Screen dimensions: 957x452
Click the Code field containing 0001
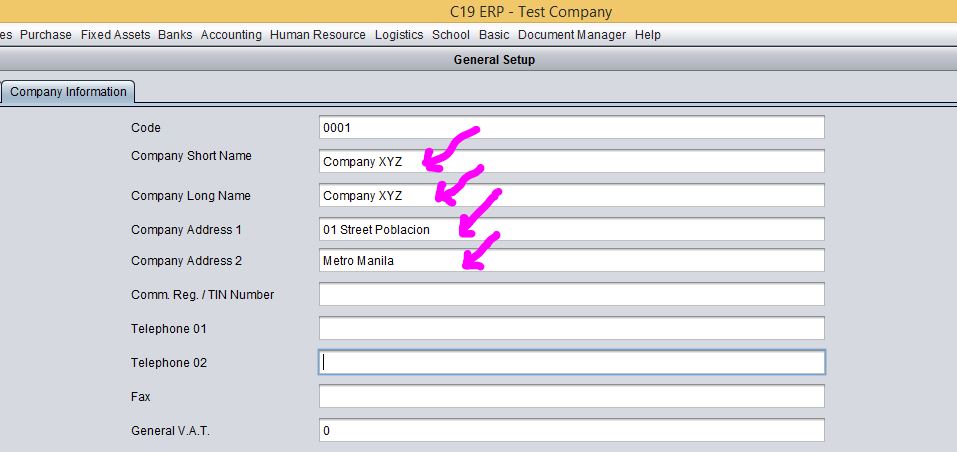[x=571, y=128]
